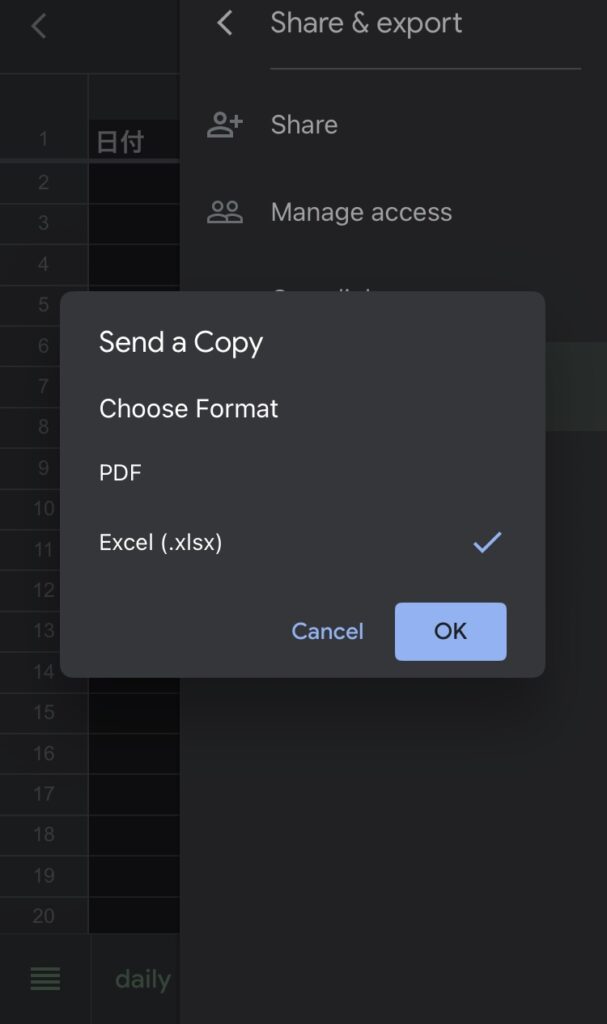This screenshot has height=1024, width=607.
Task: Tap the Manage access people icon
Action: [225, 212]
